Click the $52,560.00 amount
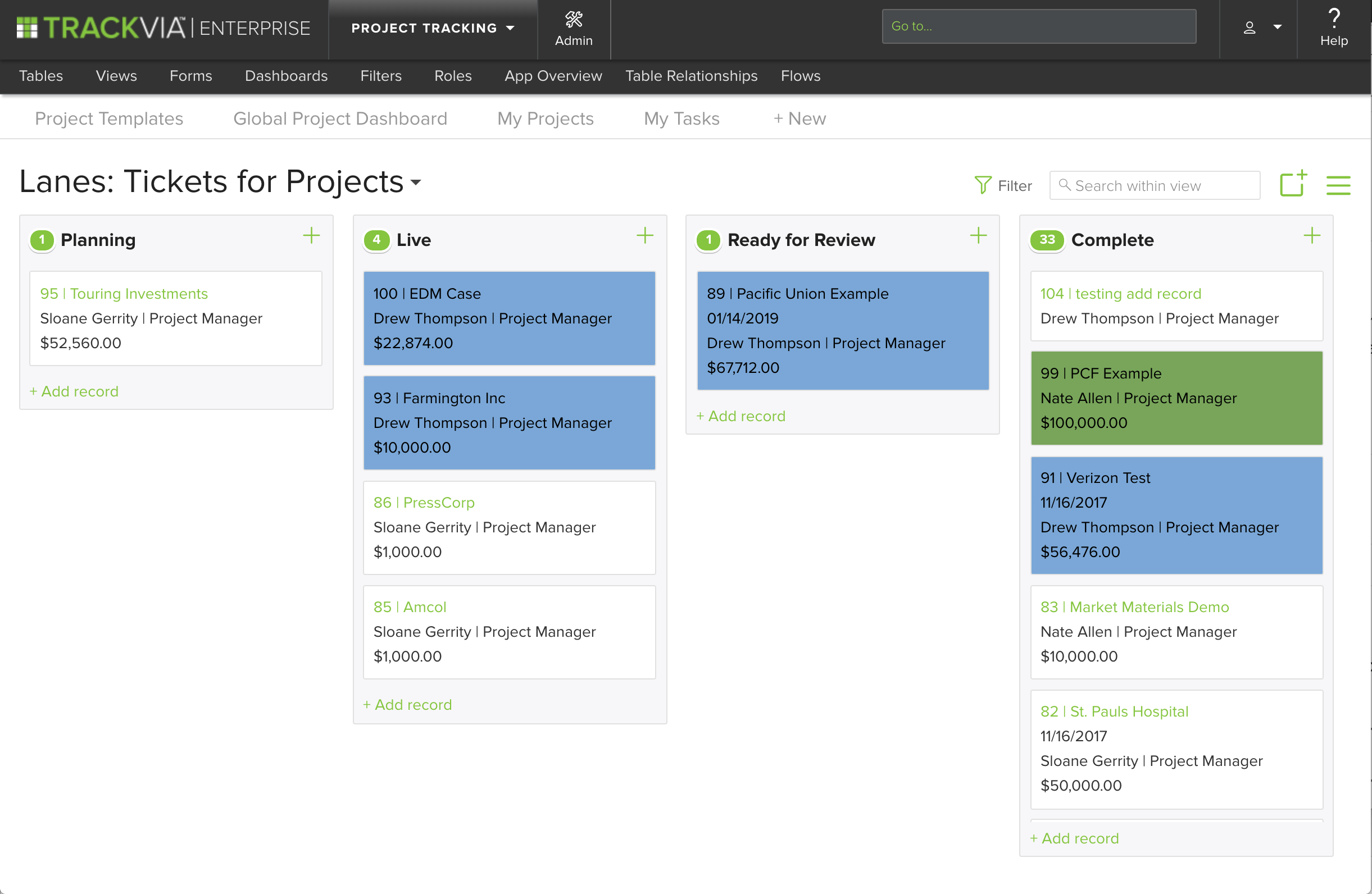This screenshot has height=894, width=1372. [81, 343]
